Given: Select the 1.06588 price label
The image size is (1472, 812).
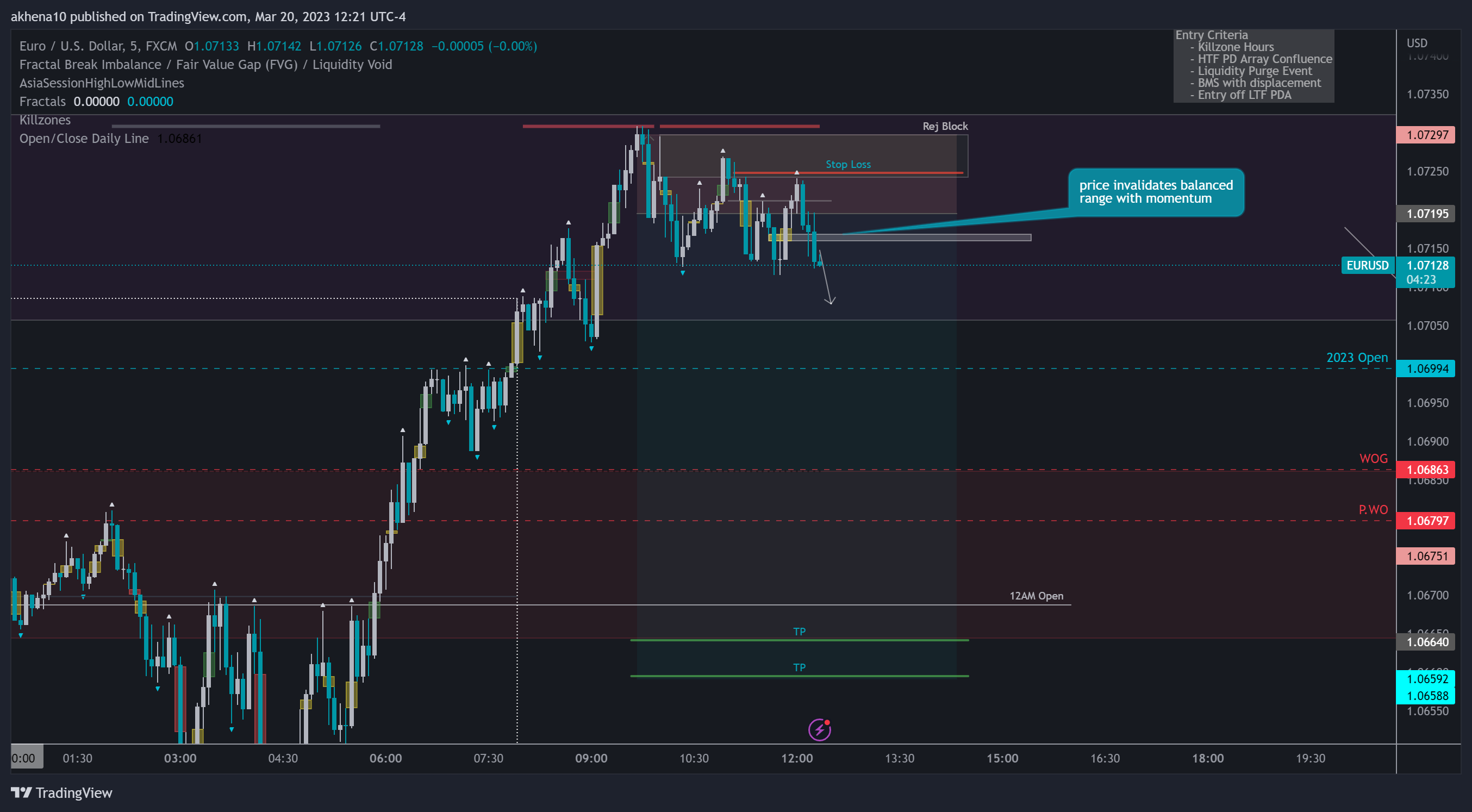Looking at the screenshot, I should [x=1427, y=696].
